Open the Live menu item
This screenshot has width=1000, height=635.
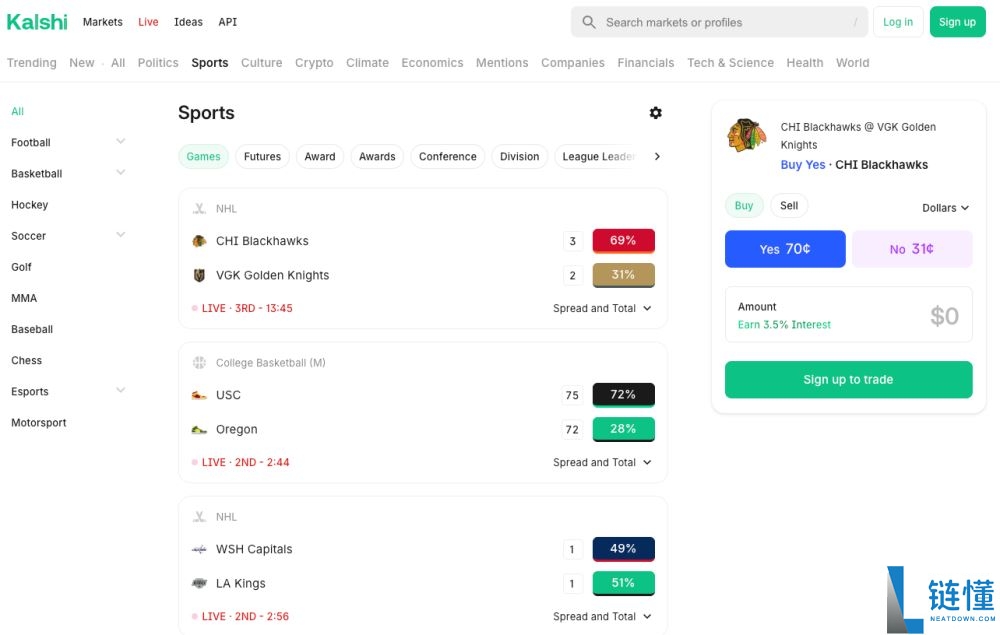pyautogui.click(x=148, y=22)
